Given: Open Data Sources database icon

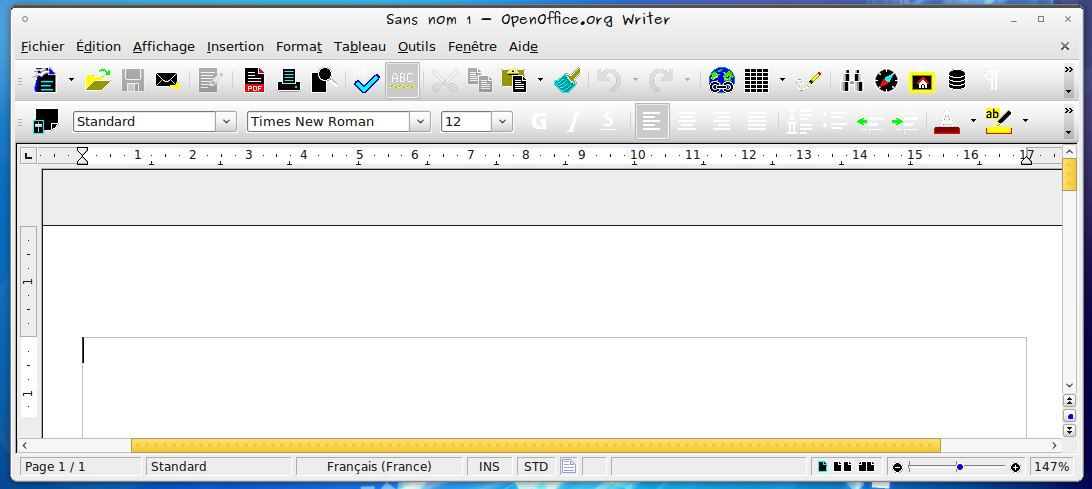Looking at the screenshot, I should [x=957, y=80].
